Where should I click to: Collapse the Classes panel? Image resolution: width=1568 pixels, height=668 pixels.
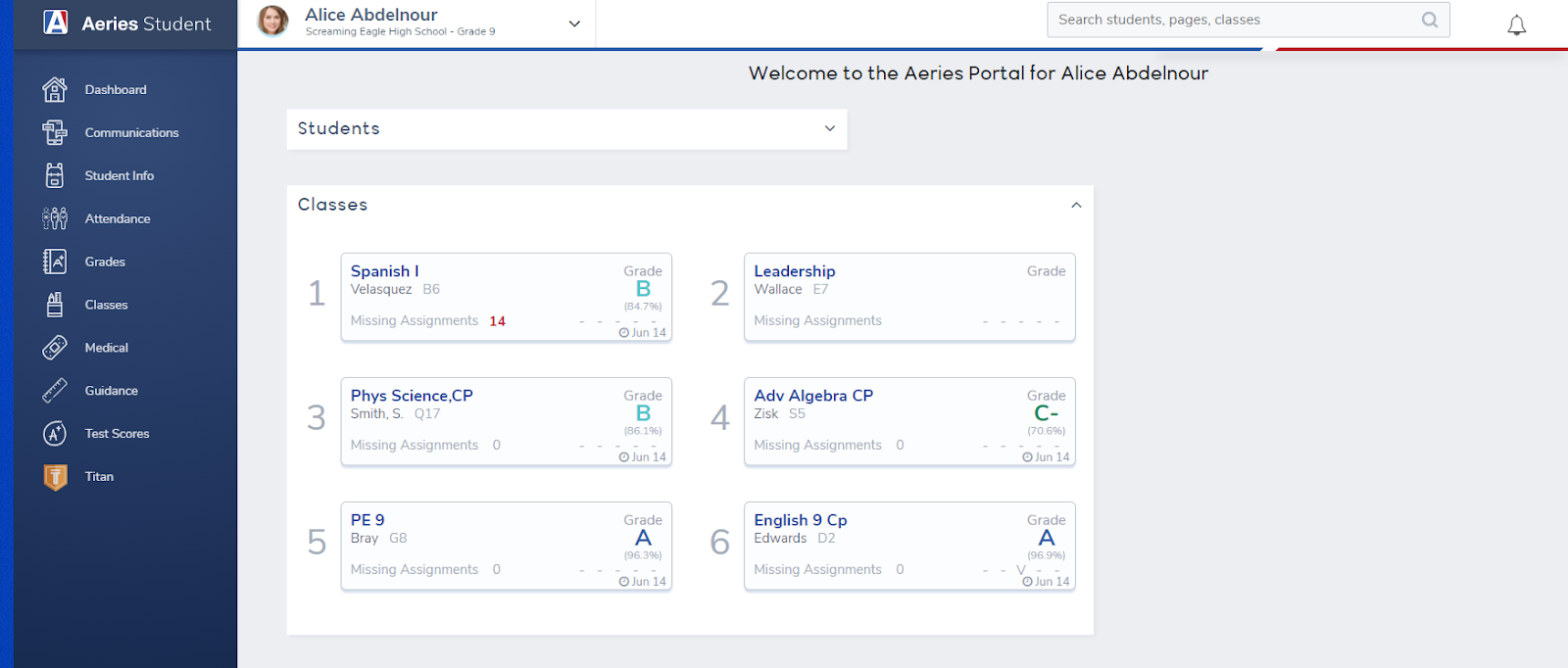click(1076, 205)
